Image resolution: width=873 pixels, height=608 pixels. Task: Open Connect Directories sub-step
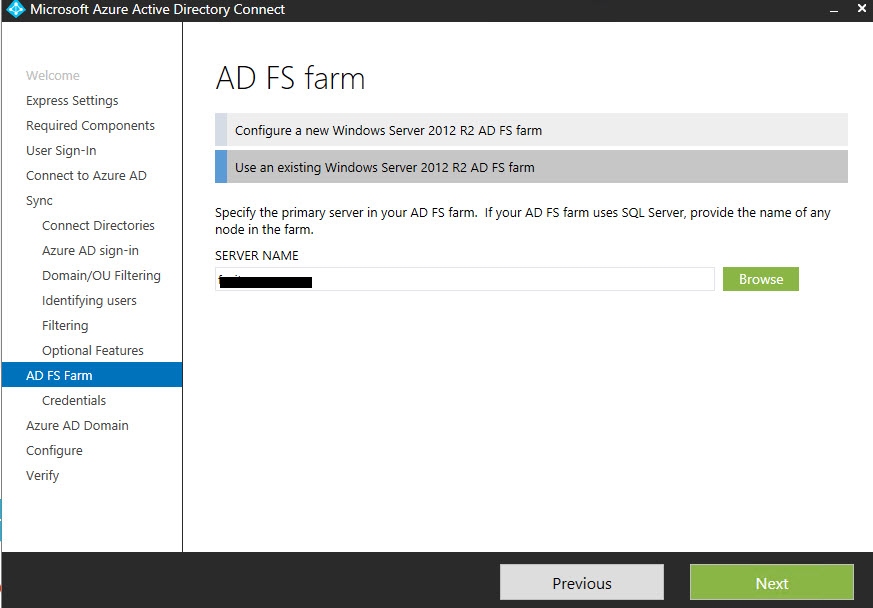pyautogui.click(x=98, y=226)
